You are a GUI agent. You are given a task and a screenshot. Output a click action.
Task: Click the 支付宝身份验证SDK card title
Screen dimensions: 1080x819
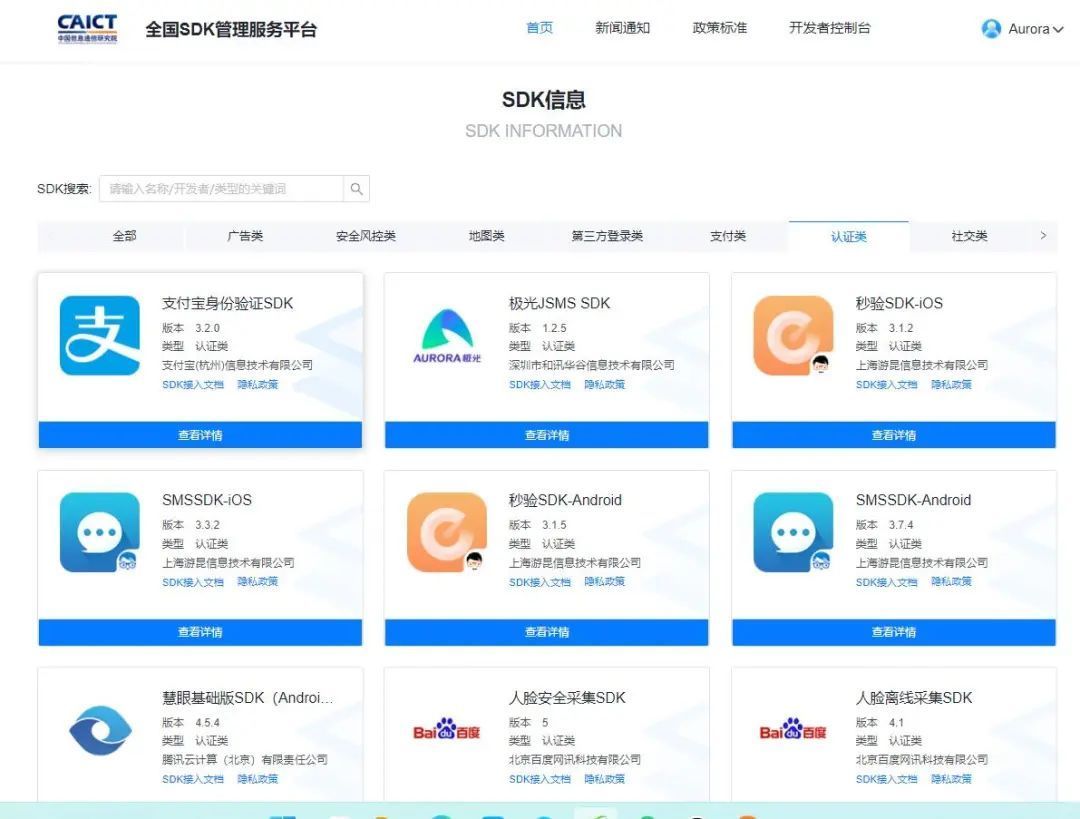227,303
